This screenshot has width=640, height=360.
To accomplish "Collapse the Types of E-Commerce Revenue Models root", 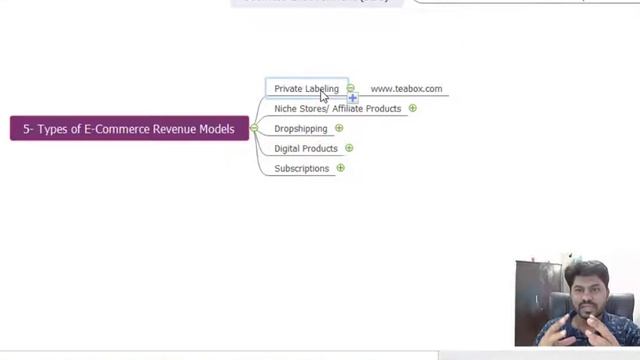I will click(x=254, y=128).
